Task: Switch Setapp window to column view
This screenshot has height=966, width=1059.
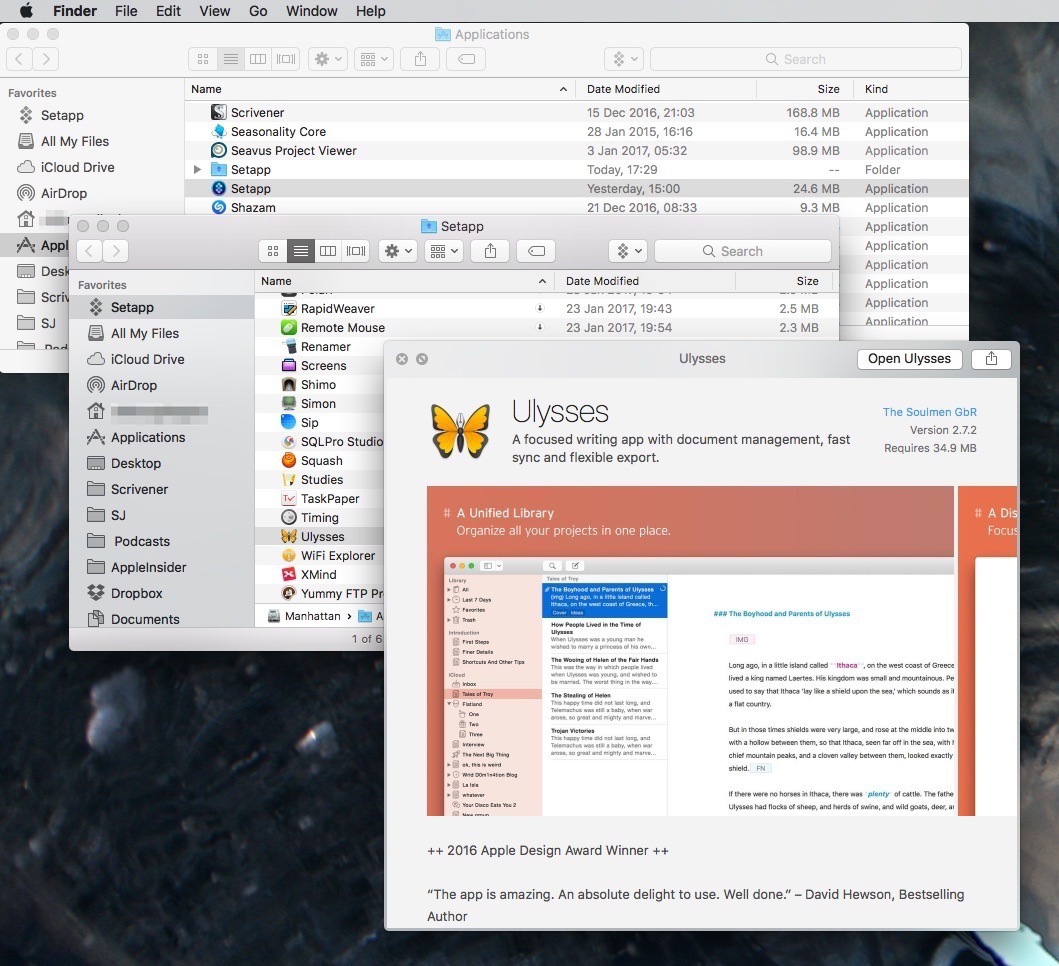Action: click(328, 251)
